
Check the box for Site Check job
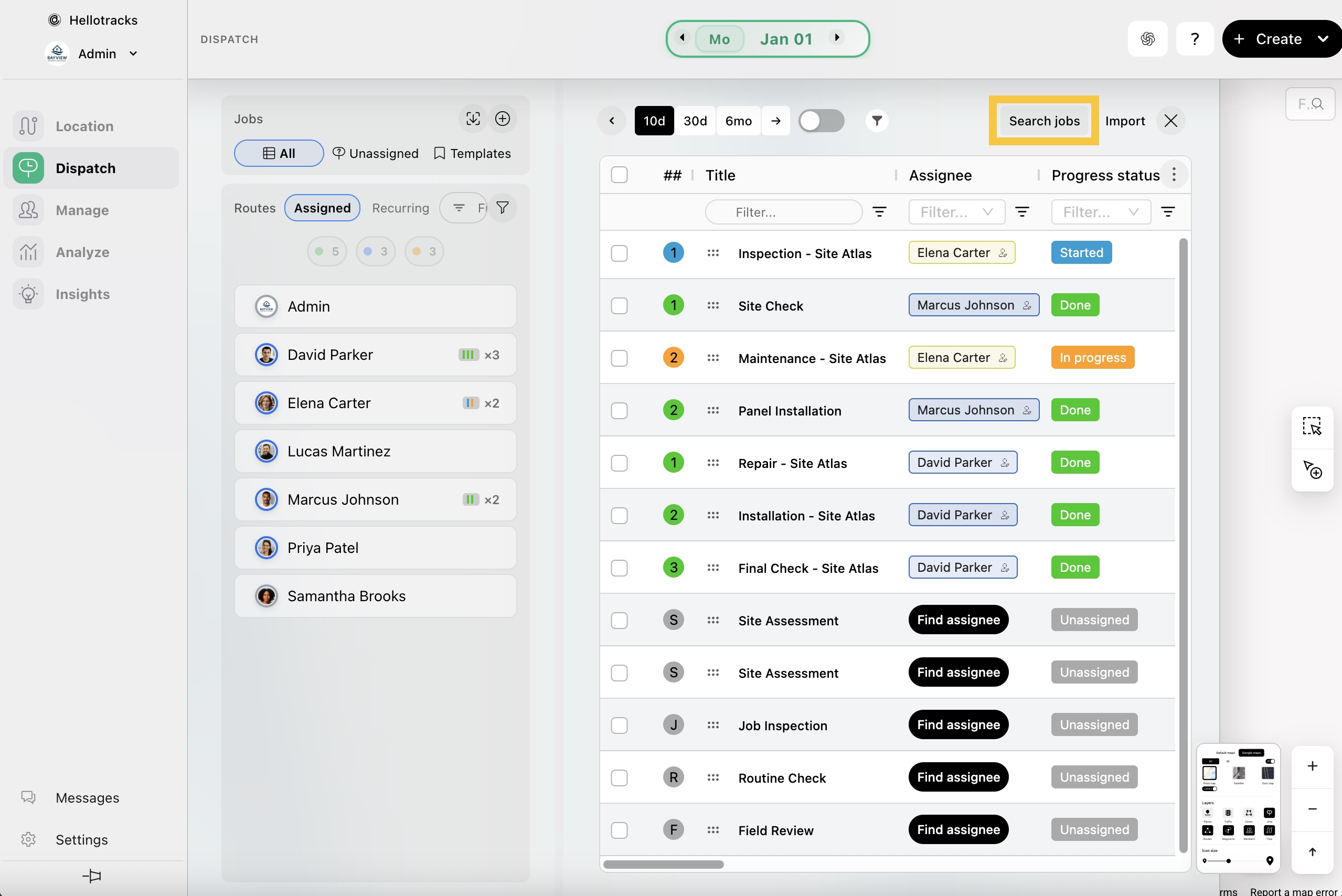point(619,306)
